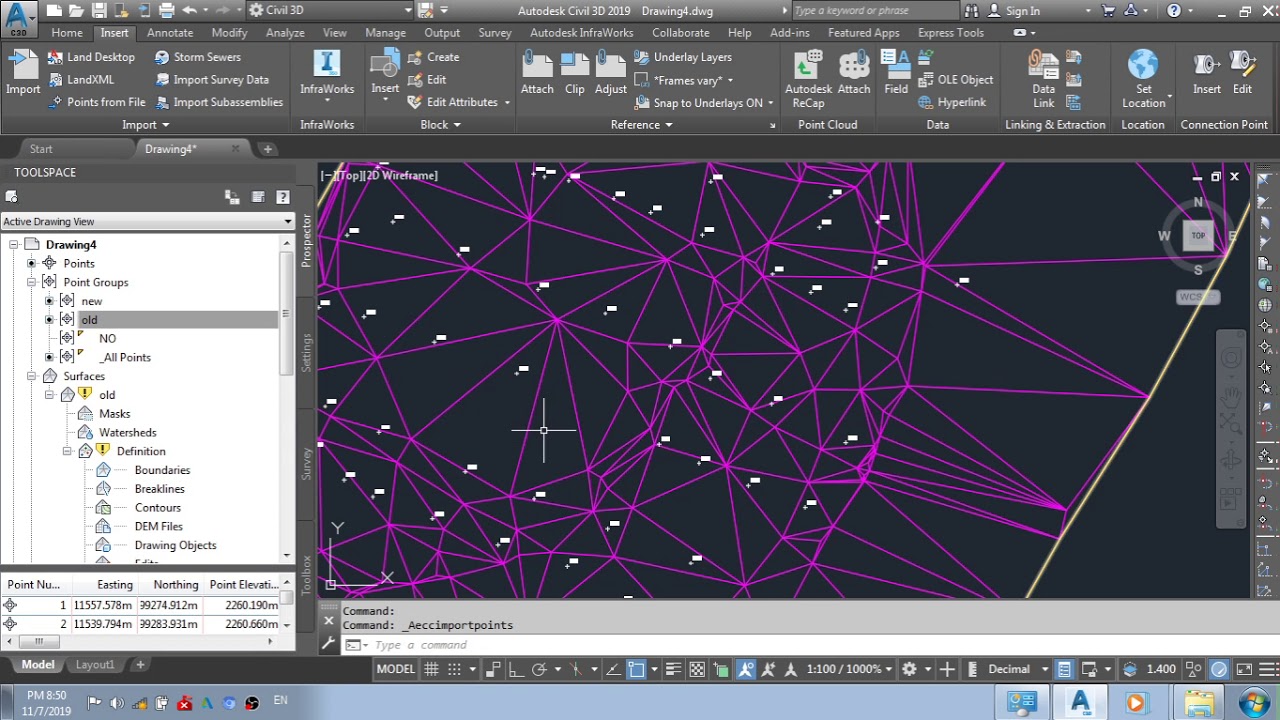Image resolution: width=1280 pixels, height=720 pixels.
Task: Toggle transparency display in status bar
Action: click(697, 669)
